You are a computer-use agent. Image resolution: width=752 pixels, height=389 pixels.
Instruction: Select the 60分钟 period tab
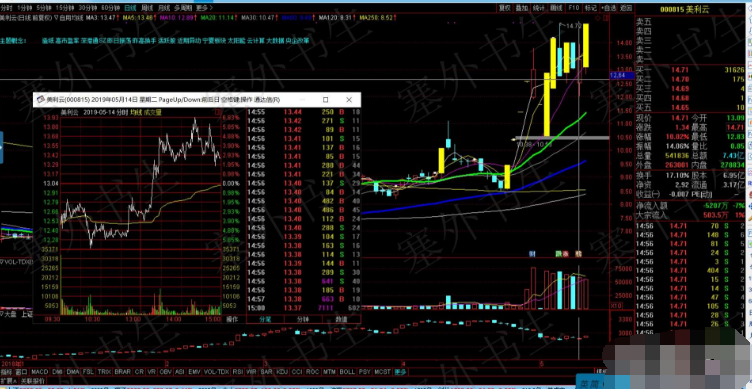pyautogui.click(x=111, y=8)
